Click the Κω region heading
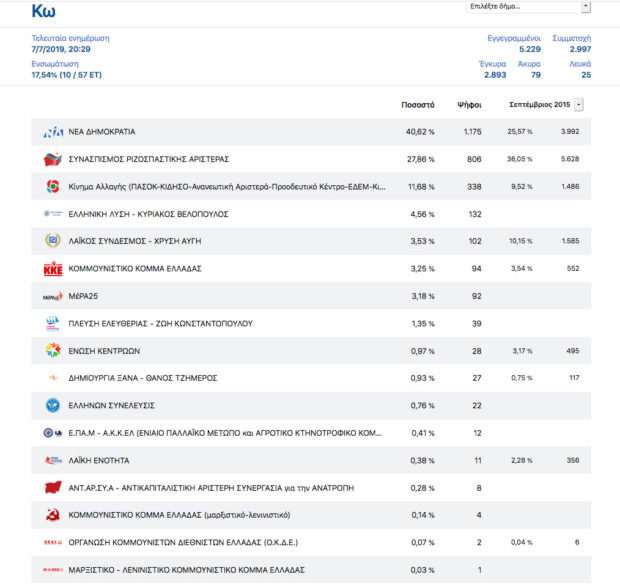 [43, 11]
